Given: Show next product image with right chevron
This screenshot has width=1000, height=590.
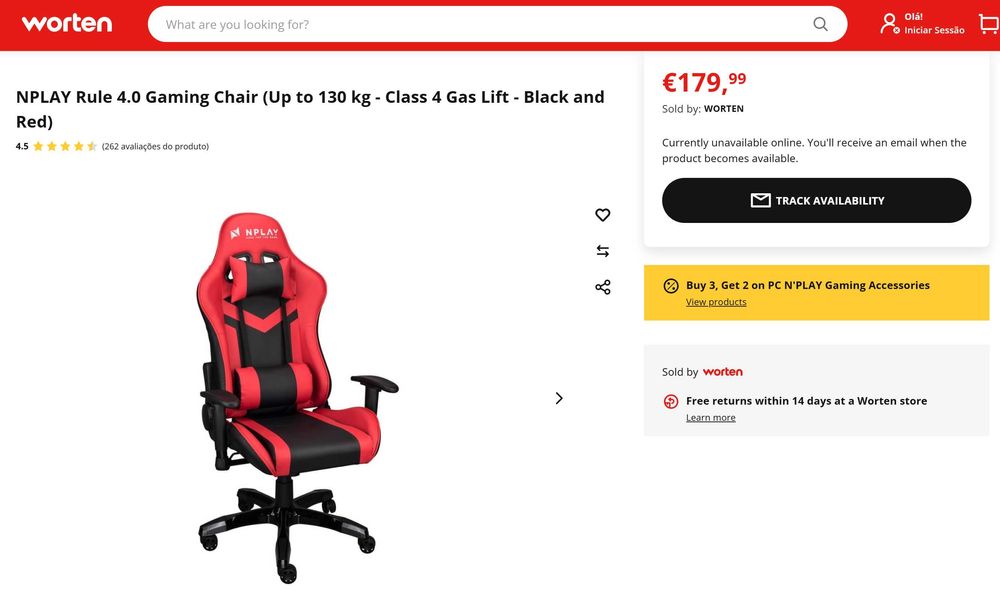Looking at the screenshot, I should [x=559, y=398].
